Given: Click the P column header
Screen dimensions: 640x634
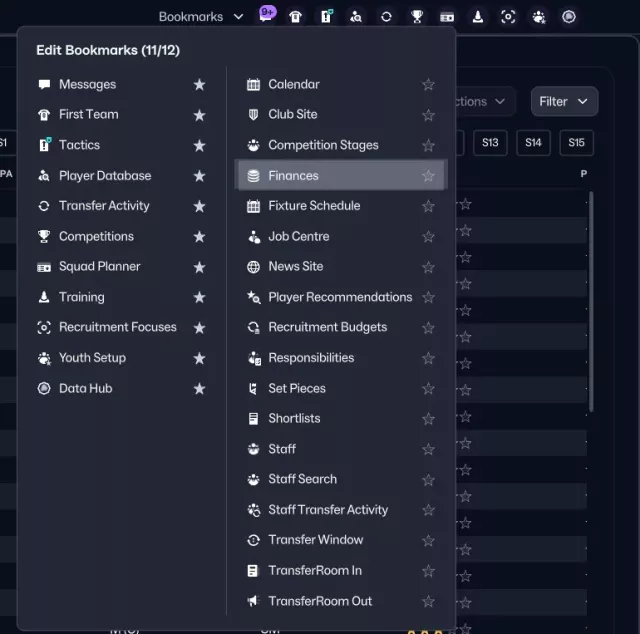Looking at the screenshot, I should [x=584, y=174].
